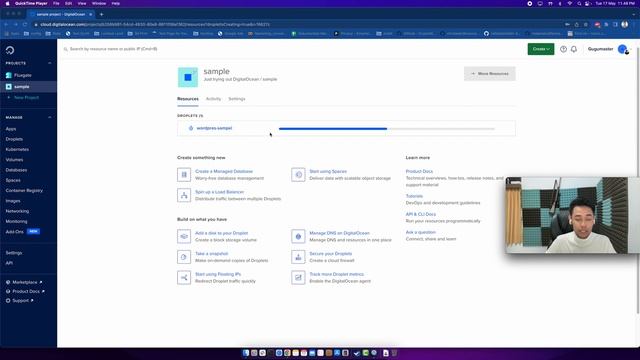Click the Create a Managed Database icon
The image size is (640, 360).
point(184,175)
